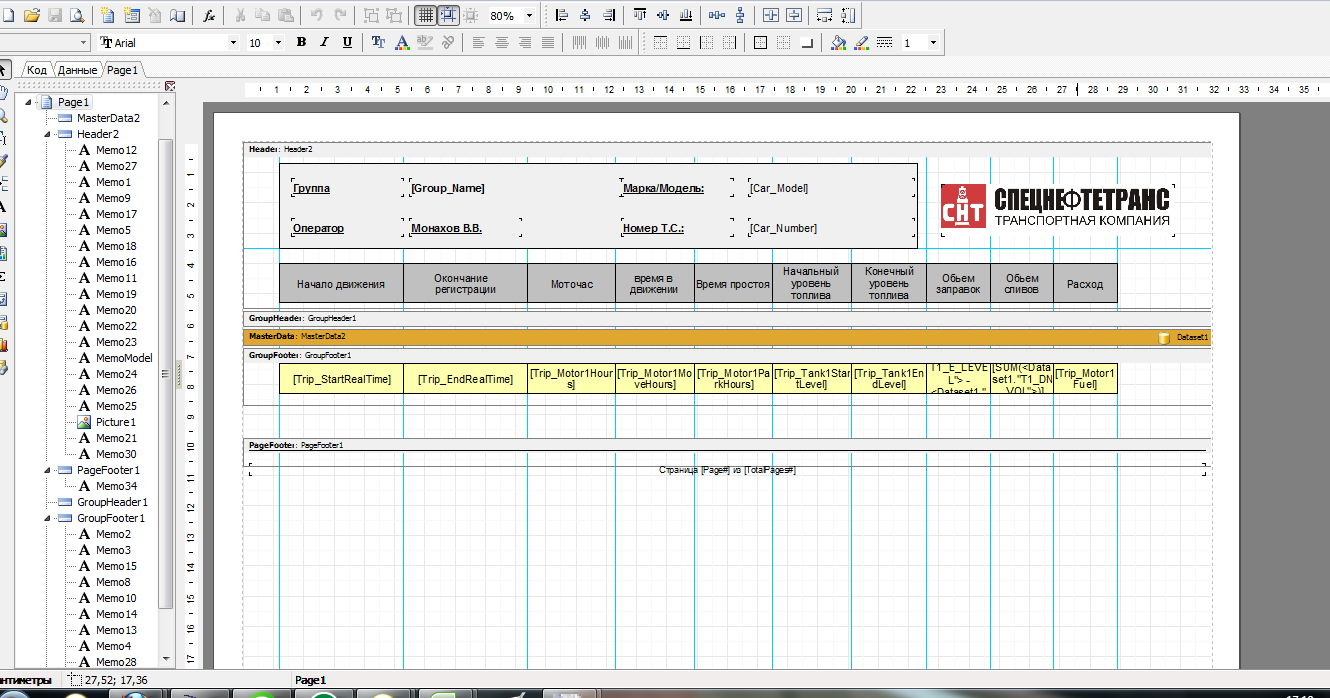This screenshot has width=1330, height=698.
Task: Space selected objects equally vertically
Action: [741, 16]
